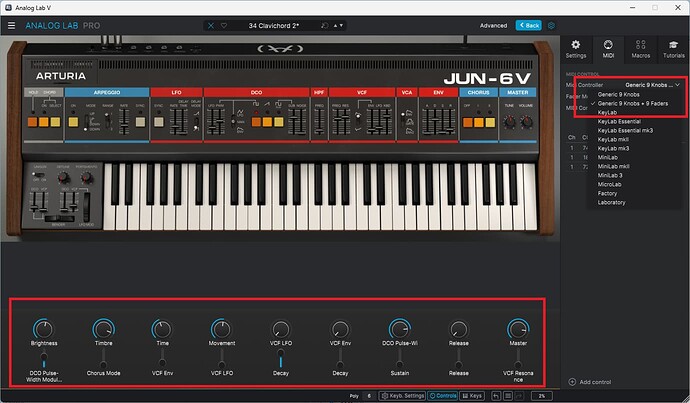Click the VCF LFO knob
The image size is (690, 403).
pos(281,329)
